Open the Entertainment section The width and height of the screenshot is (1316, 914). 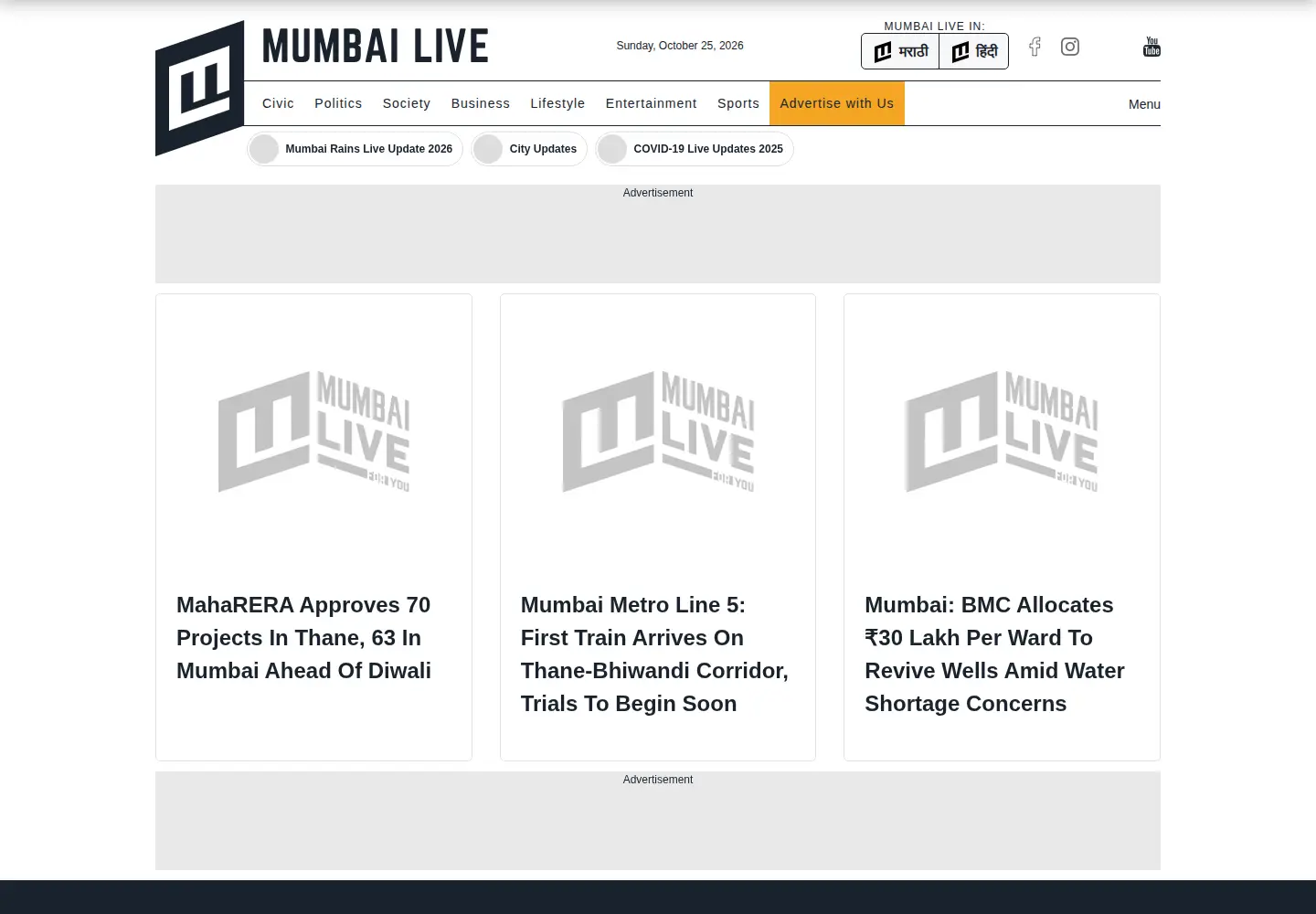pos(652,103)
